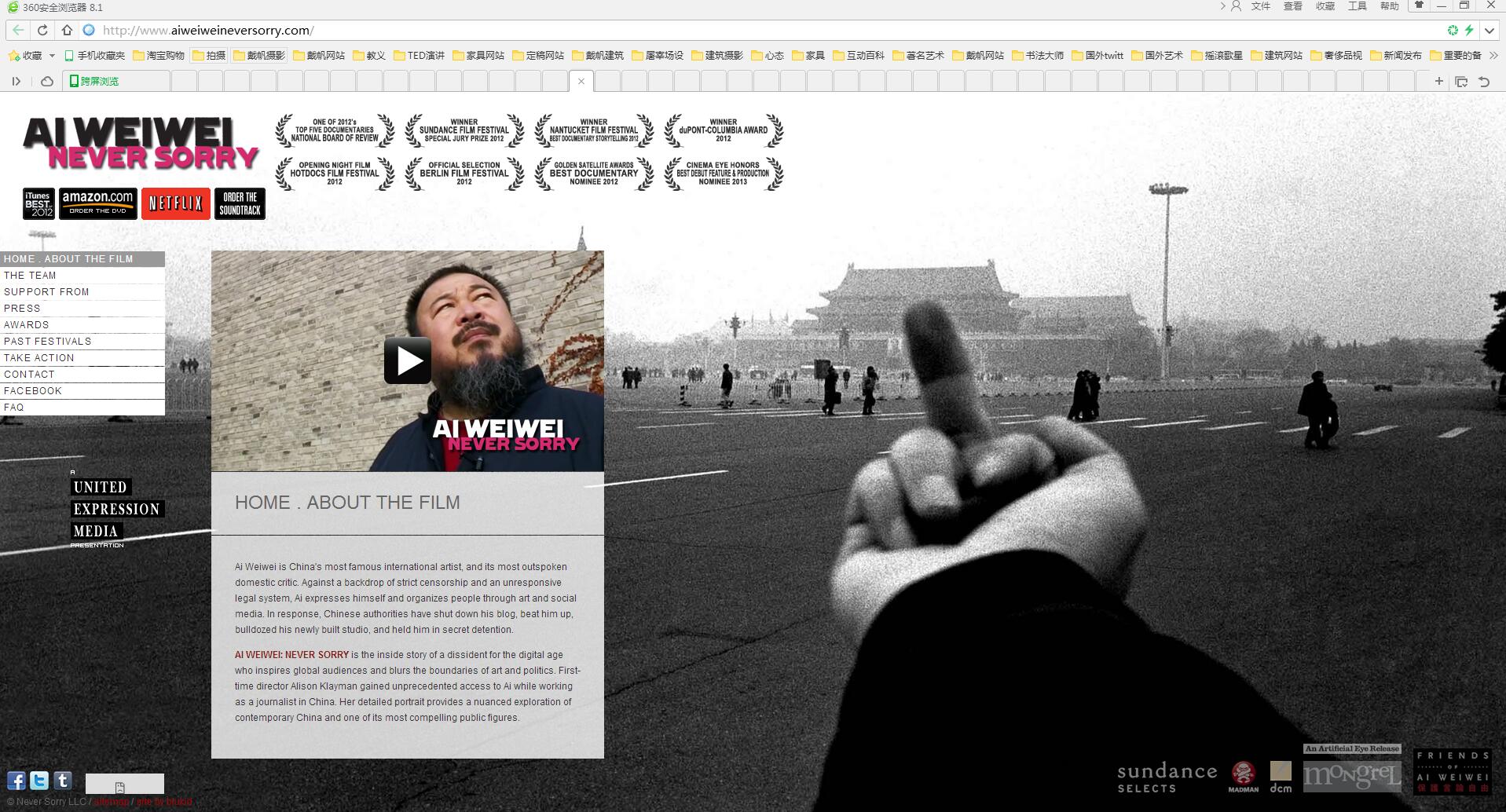Open the Twitter social icon in footer

tap(39, 780)
